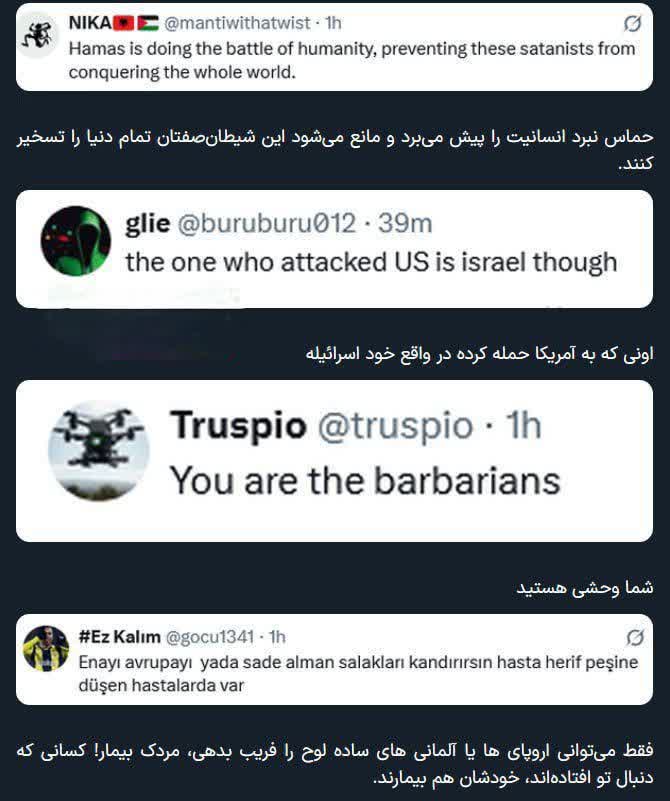Open the @truspio handle

396,426
